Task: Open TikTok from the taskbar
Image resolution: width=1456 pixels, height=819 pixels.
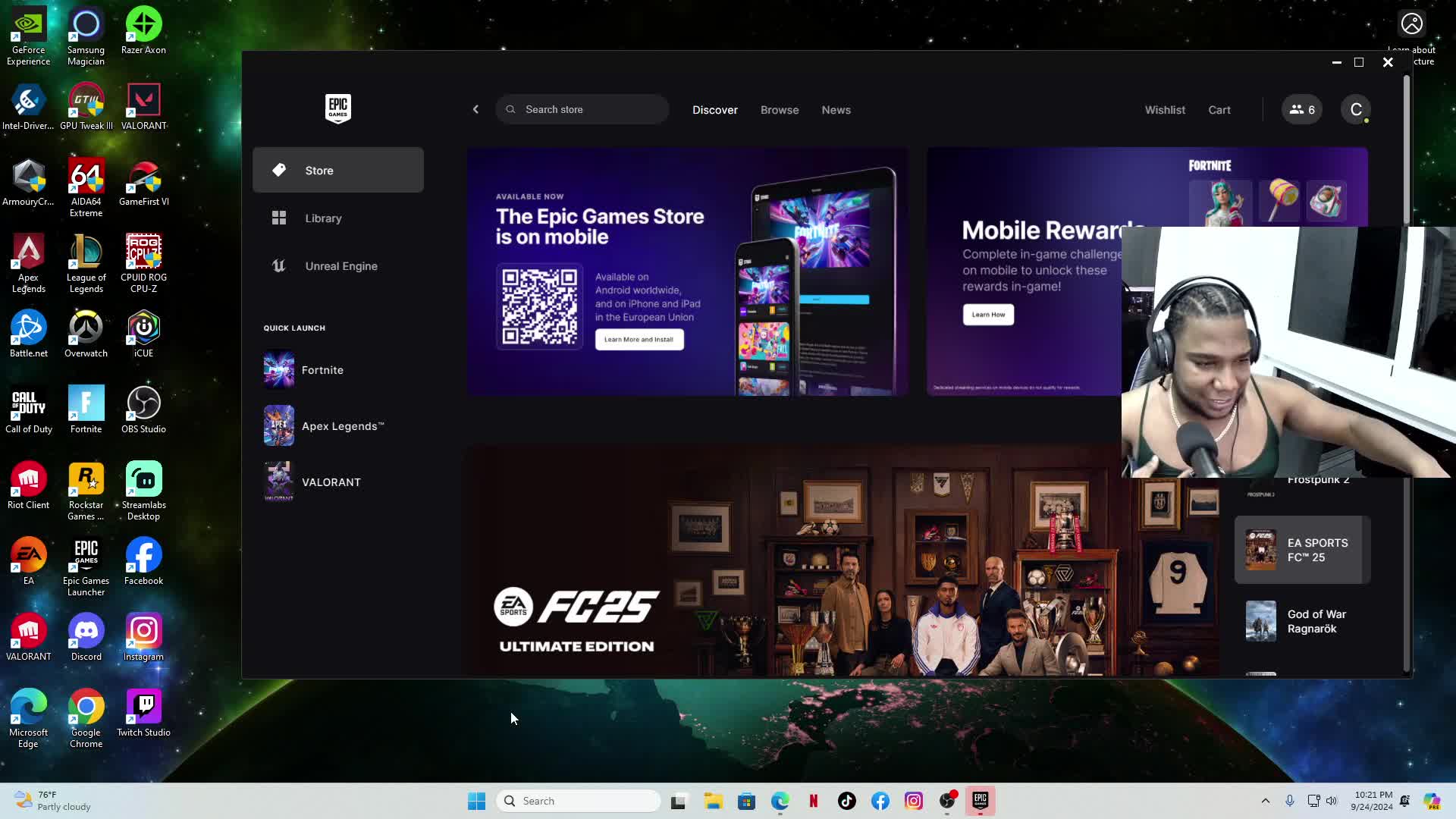Action: coord(846,801)
